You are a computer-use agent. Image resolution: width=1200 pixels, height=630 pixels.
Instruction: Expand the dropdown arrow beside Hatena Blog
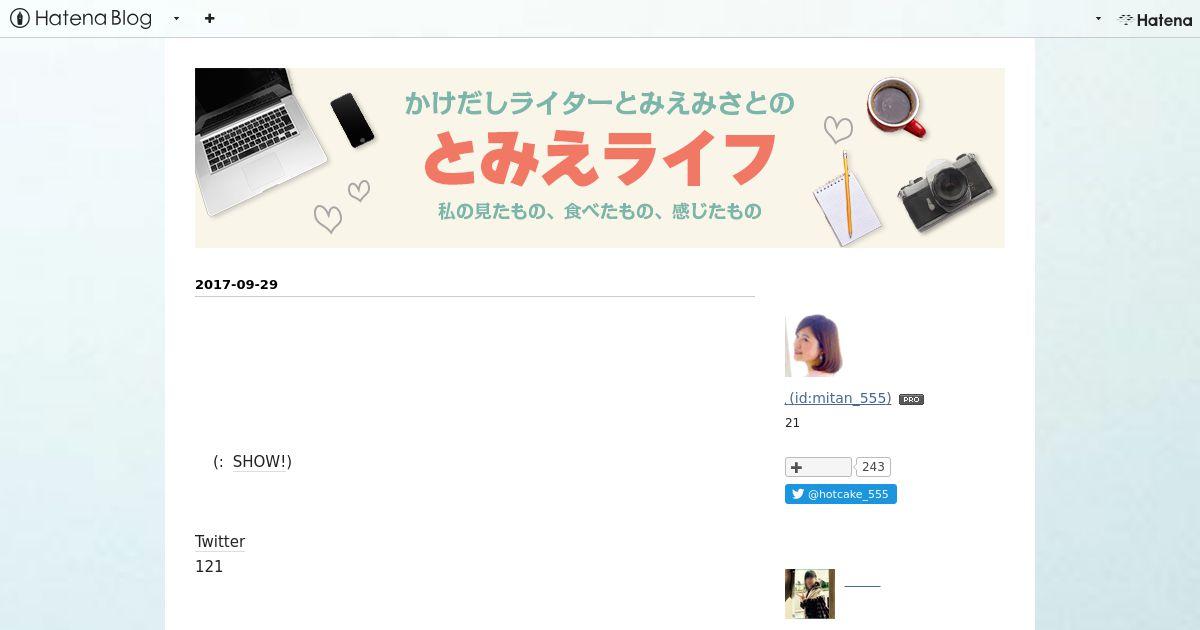click(x=177, y=18)
